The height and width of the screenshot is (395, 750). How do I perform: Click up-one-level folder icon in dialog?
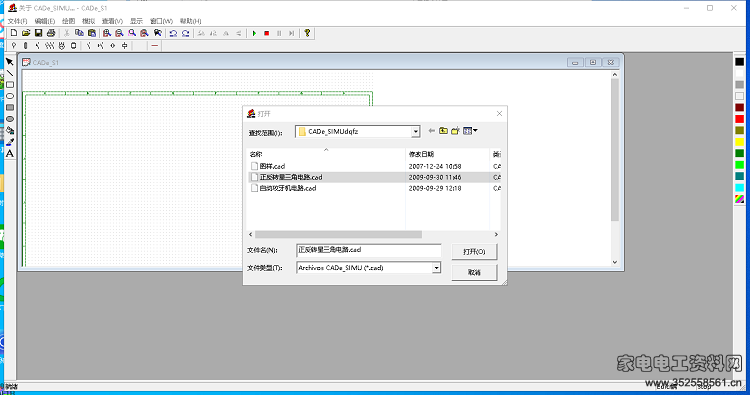click(x=443, y=131)
